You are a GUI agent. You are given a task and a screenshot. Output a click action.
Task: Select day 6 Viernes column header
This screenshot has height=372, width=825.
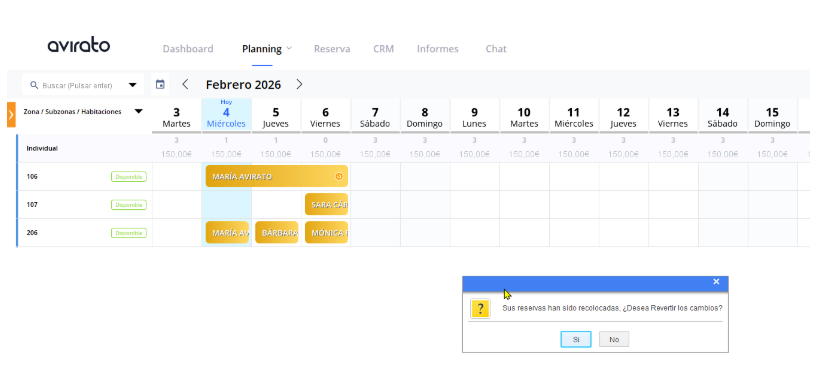(325, 117)
